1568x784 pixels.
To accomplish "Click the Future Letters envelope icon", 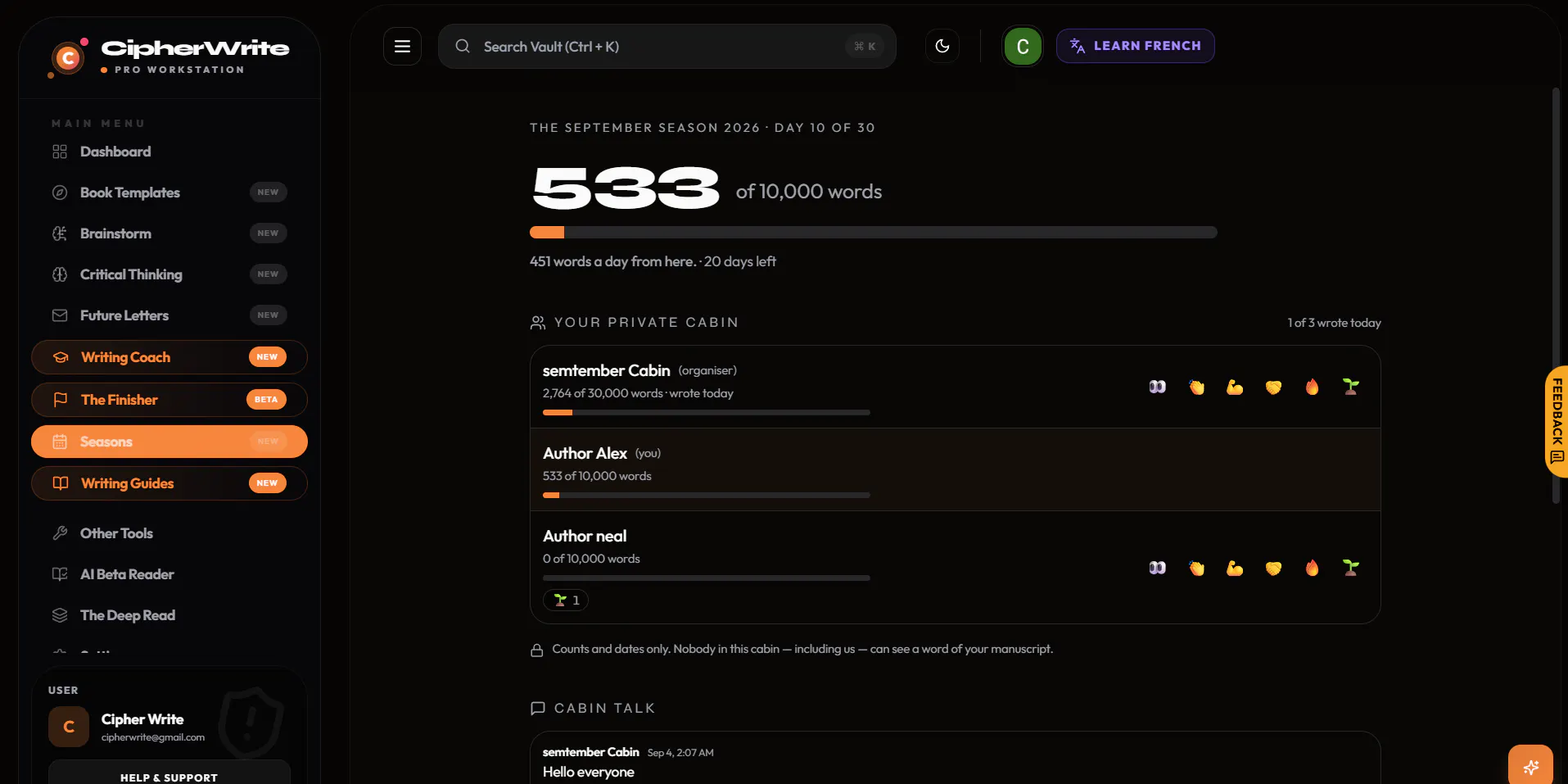I will pos(60,315).
